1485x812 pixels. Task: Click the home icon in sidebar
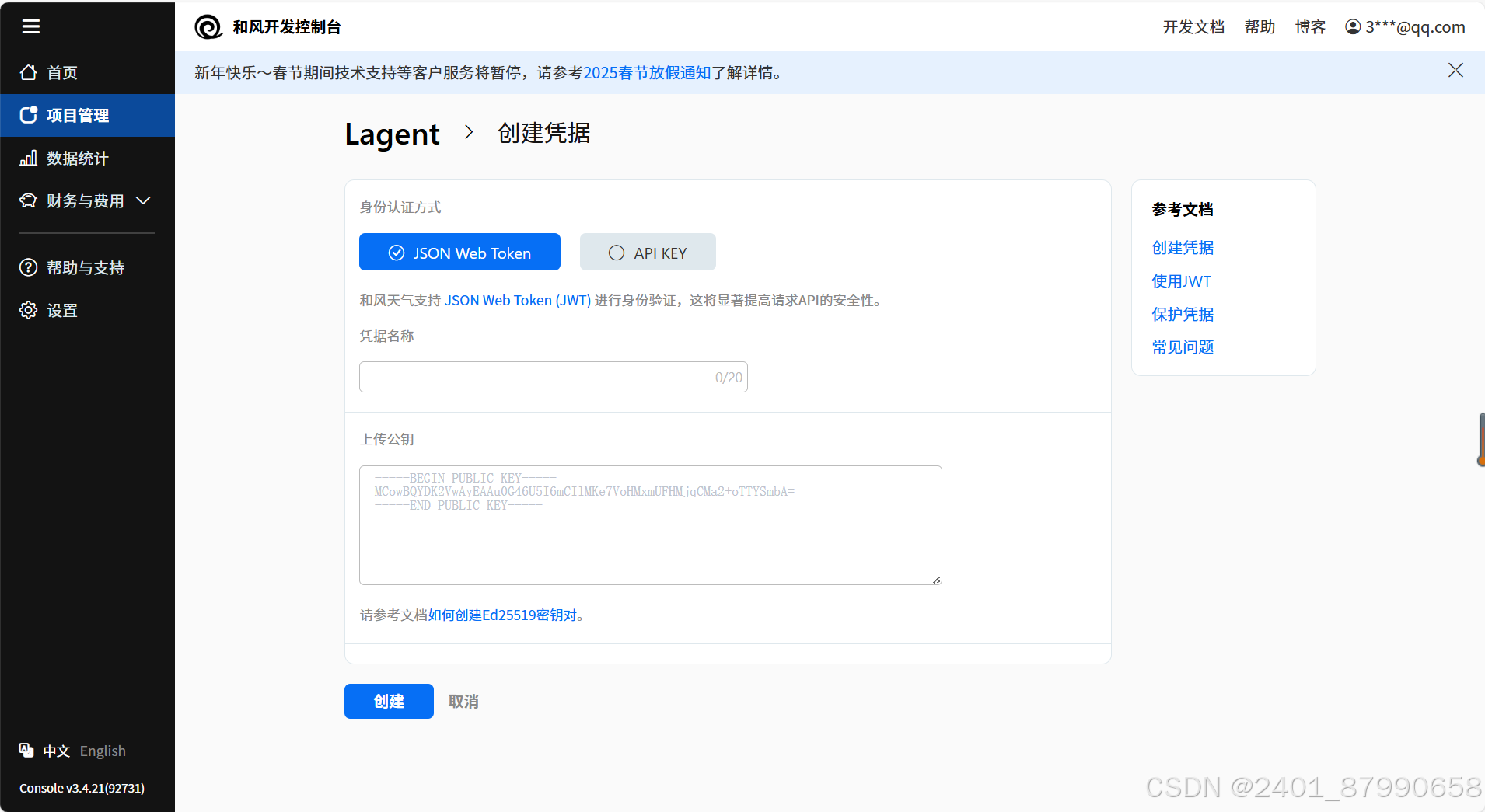coord(29,72)
